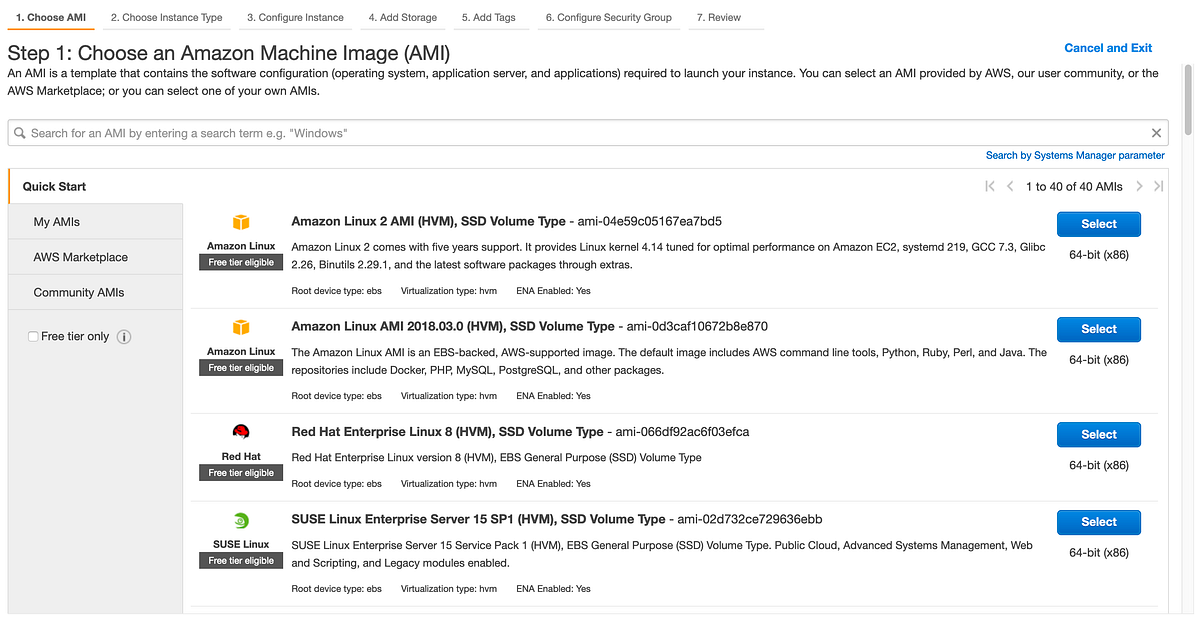Image resolution: width=1200 pixels, height=625 pixels.
Task: Switch to the Choose Instance Type step
Action: pyautogui.click(x=166, y=16)
